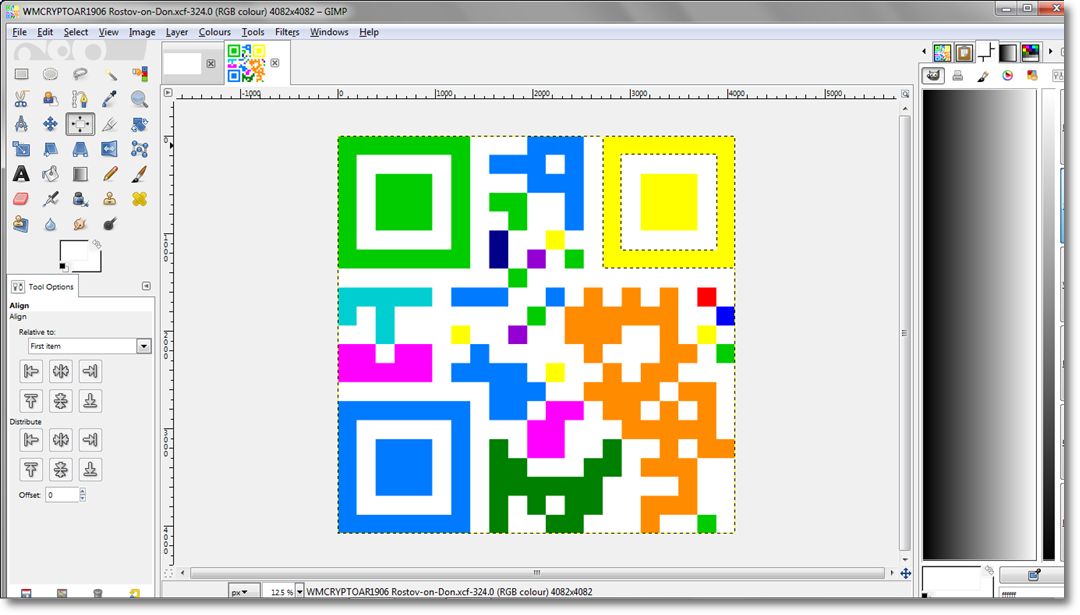
Task: Pick the Ink bottle tool
Action: 80,199
